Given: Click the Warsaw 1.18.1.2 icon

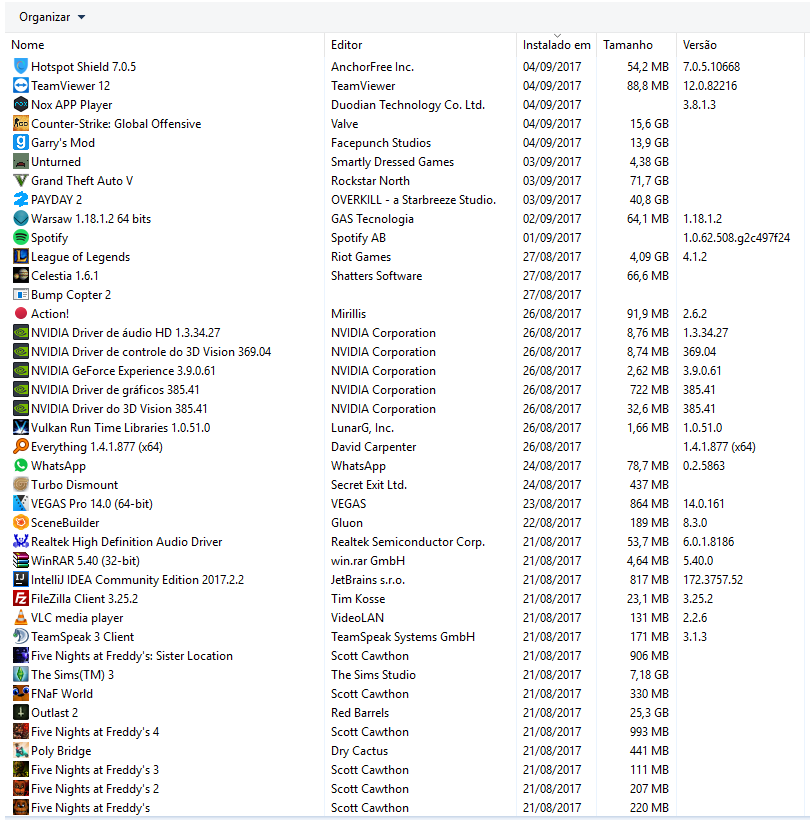Looking at the screenshot, I should (x=20, y=219).
